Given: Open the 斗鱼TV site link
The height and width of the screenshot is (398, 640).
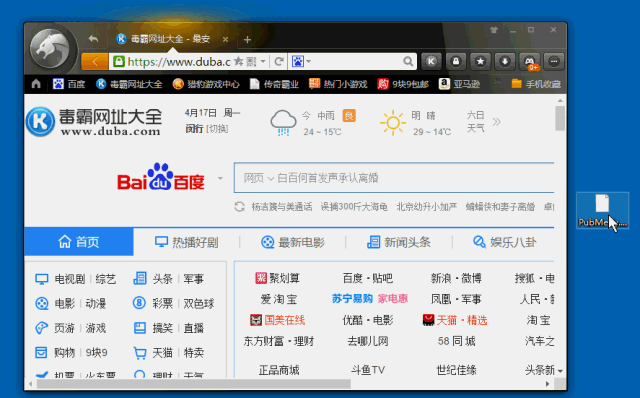Looking at the screenshot, I should click(368, 370).
